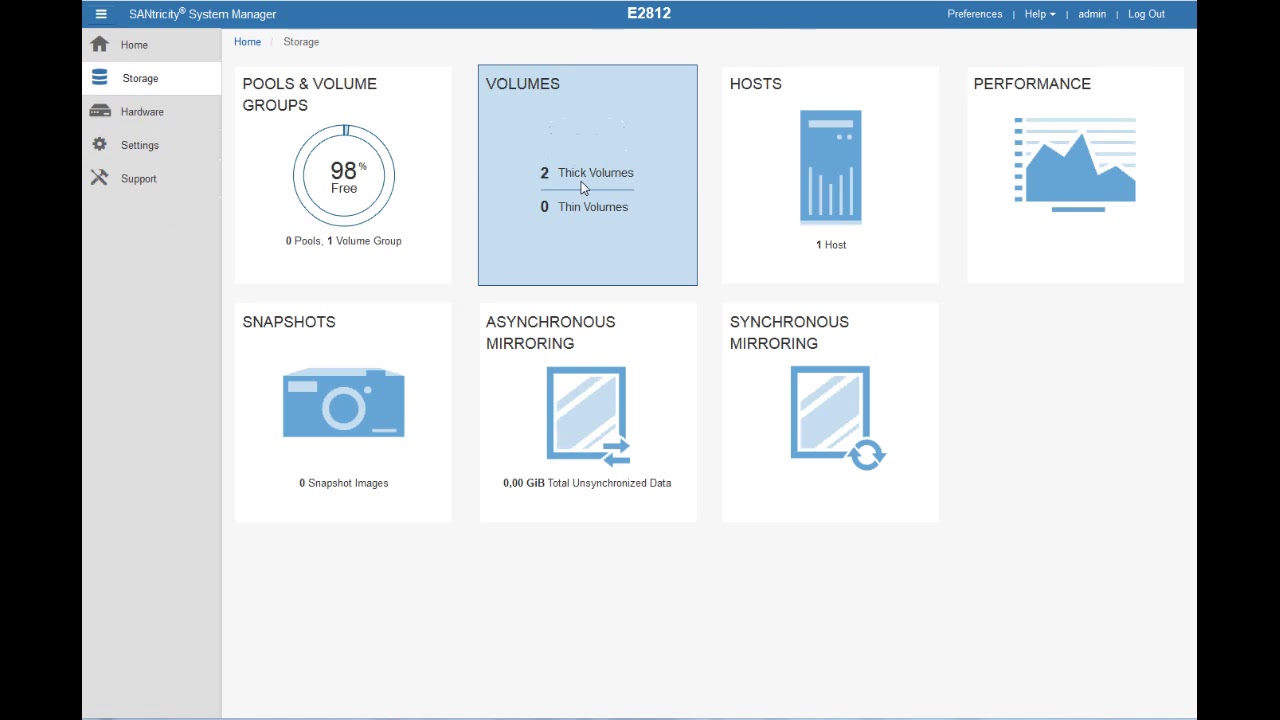Viewport: 1280px width, 720px height.
Task: Open the hamburger navigation menu
Action: [x=101, y=14]
